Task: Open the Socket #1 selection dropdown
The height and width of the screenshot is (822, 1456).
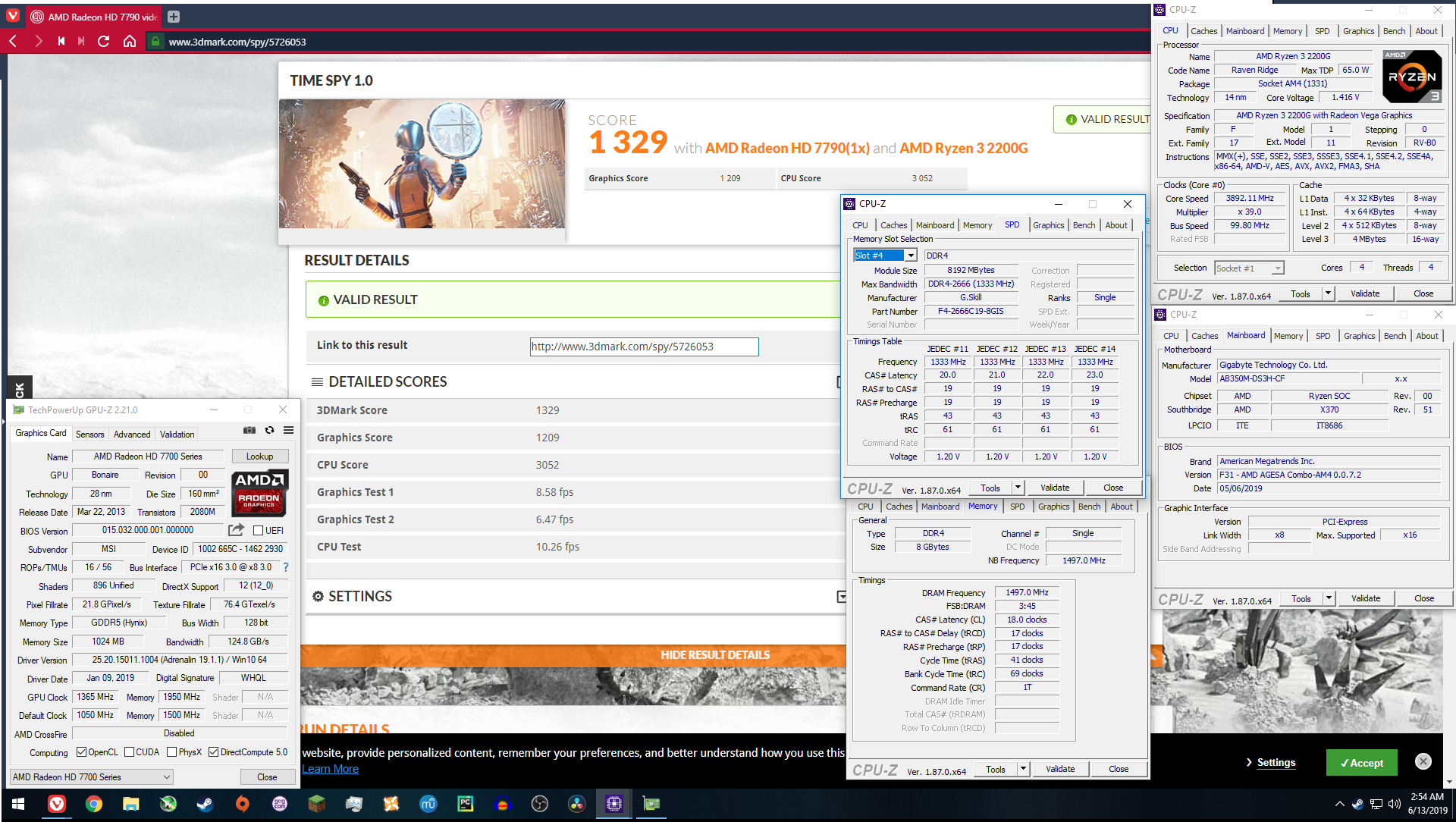Action: point(1248,268)
